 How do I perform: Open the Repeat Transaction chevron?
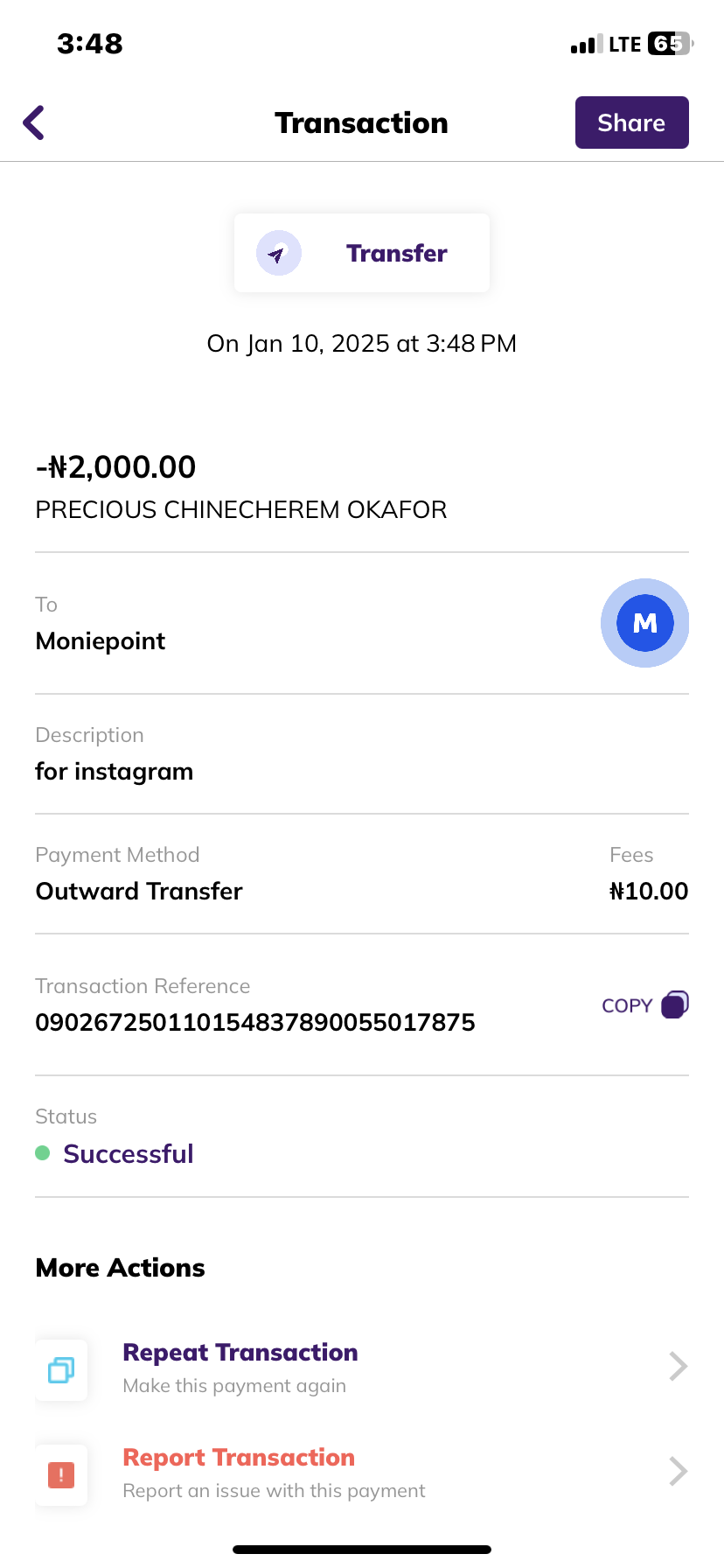point(678,1366)
